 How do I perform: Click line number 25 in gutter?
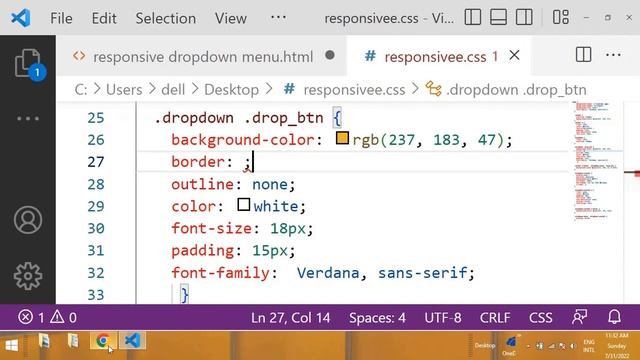pyautogui.click(x=96, y=118)
